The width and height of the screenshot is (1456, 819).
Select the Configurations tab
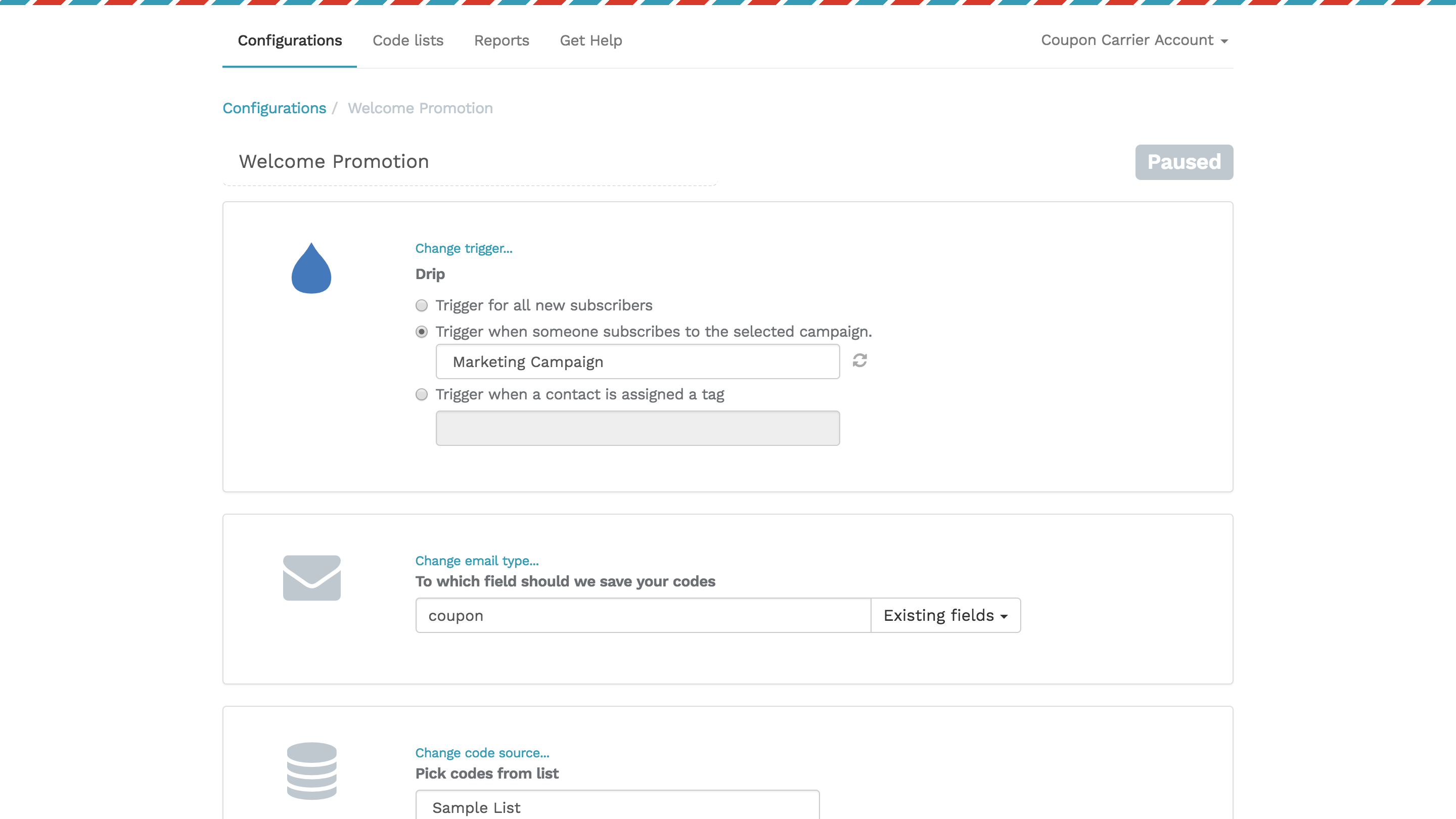[x=290, y=40]
